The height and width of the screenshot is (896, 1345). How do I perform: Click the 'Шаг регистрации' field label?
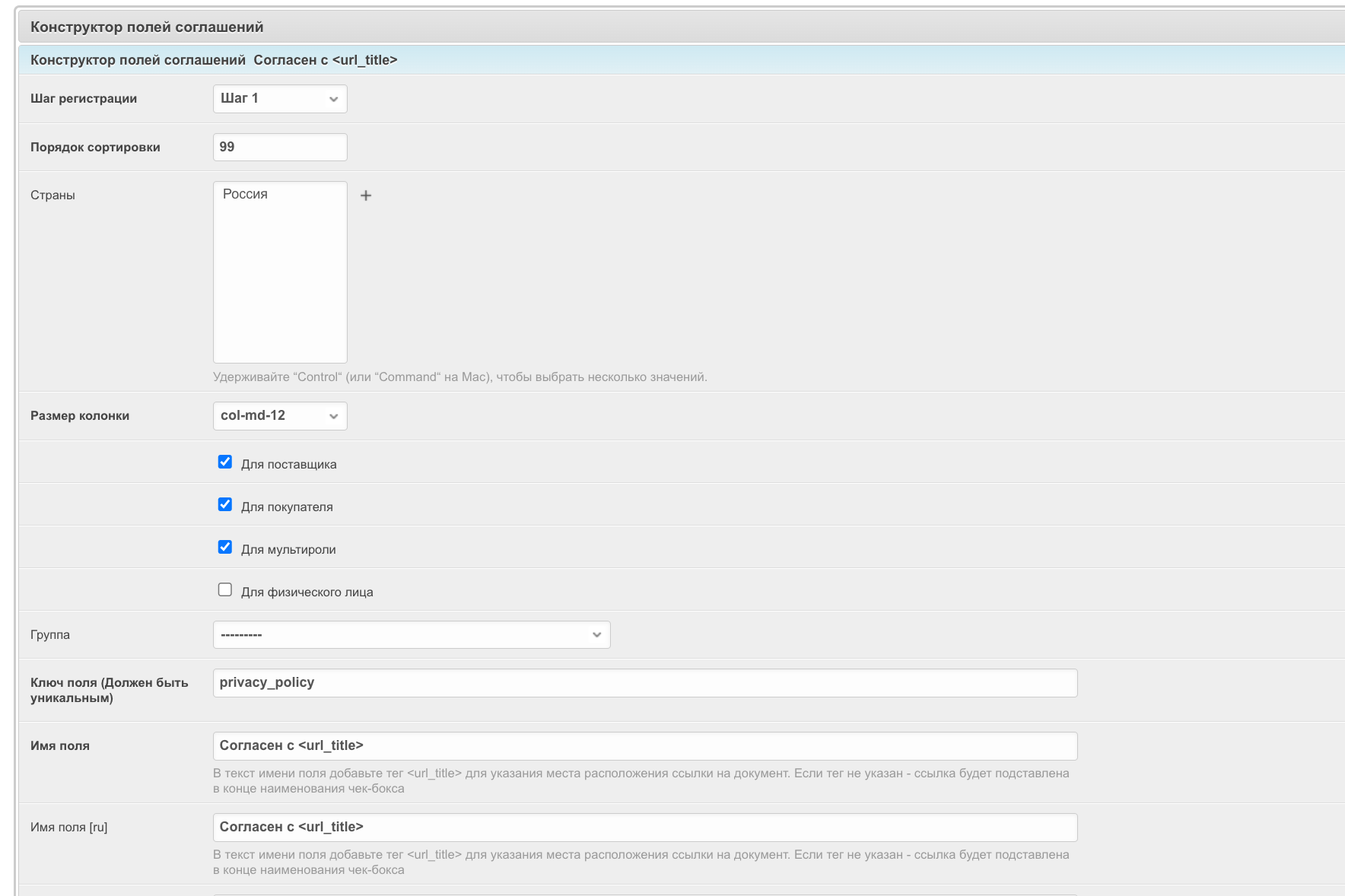pos(84,99)
